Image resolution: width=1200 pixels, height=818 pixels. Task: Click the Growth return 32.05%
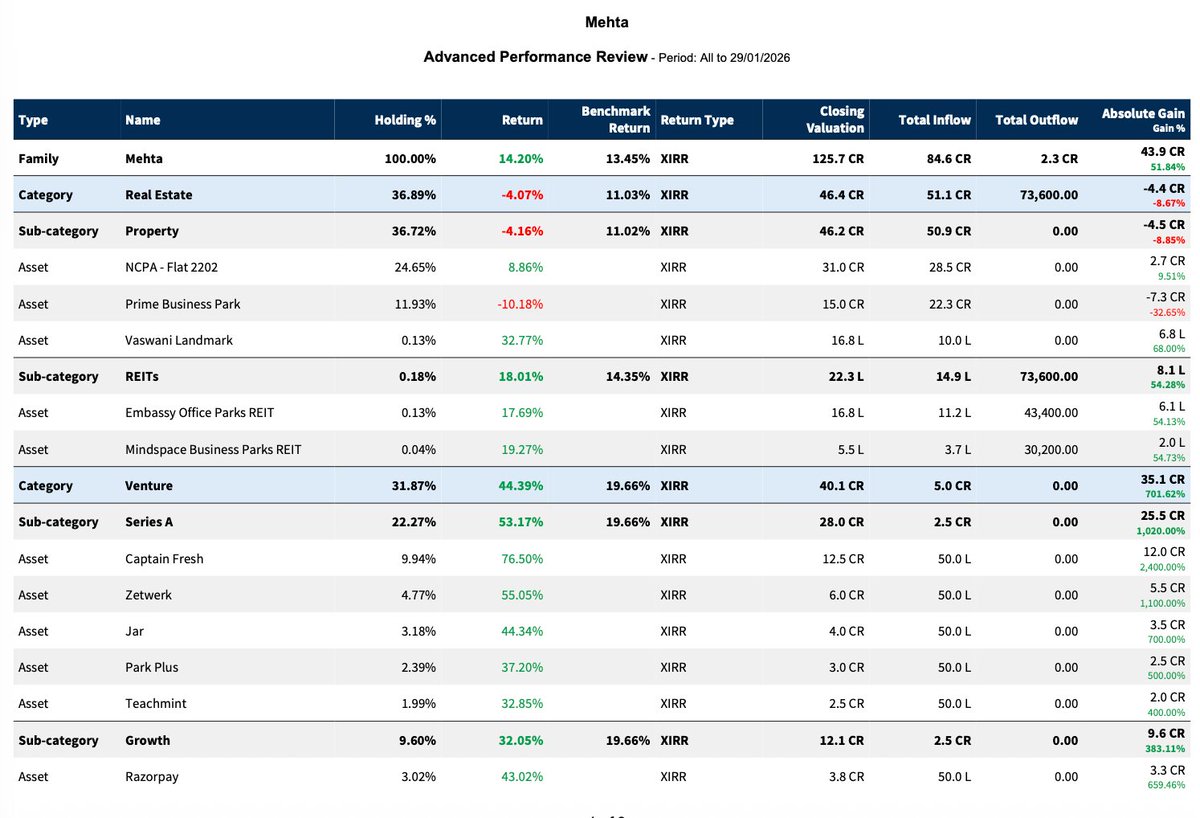click(523, 741)
